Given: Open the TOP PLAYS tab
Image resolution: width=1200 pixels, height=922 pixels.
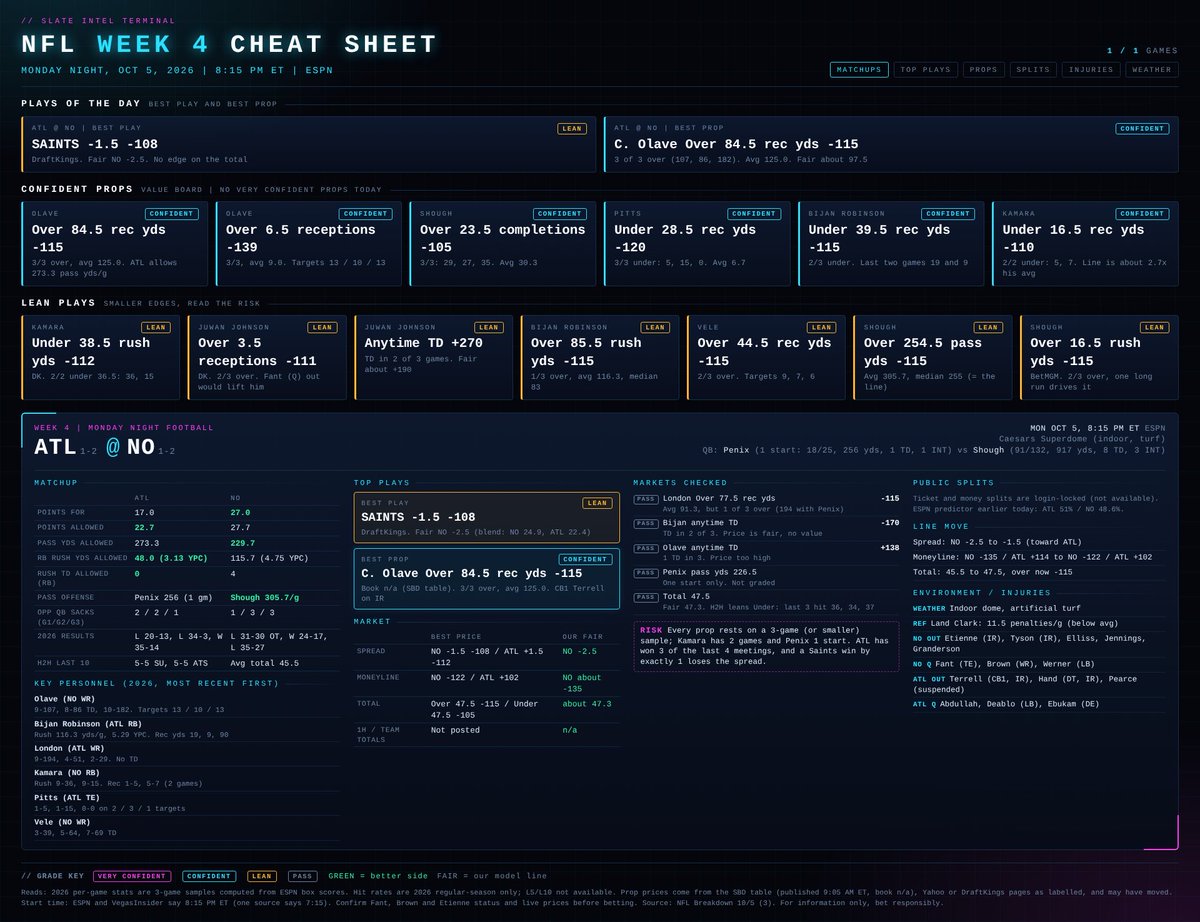Looking at the screenshot, I should 925,70.
